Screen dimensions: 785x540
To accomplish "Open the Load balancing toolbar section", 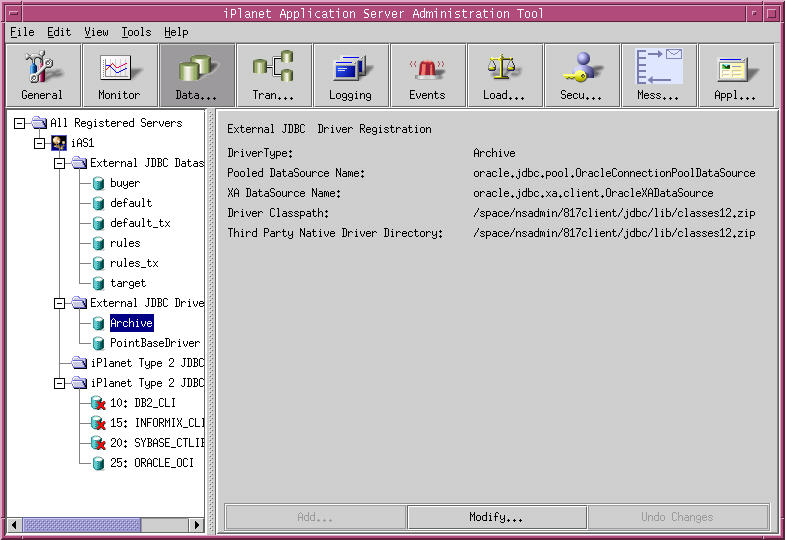I will pyautogui.click(x=505, y=75).
